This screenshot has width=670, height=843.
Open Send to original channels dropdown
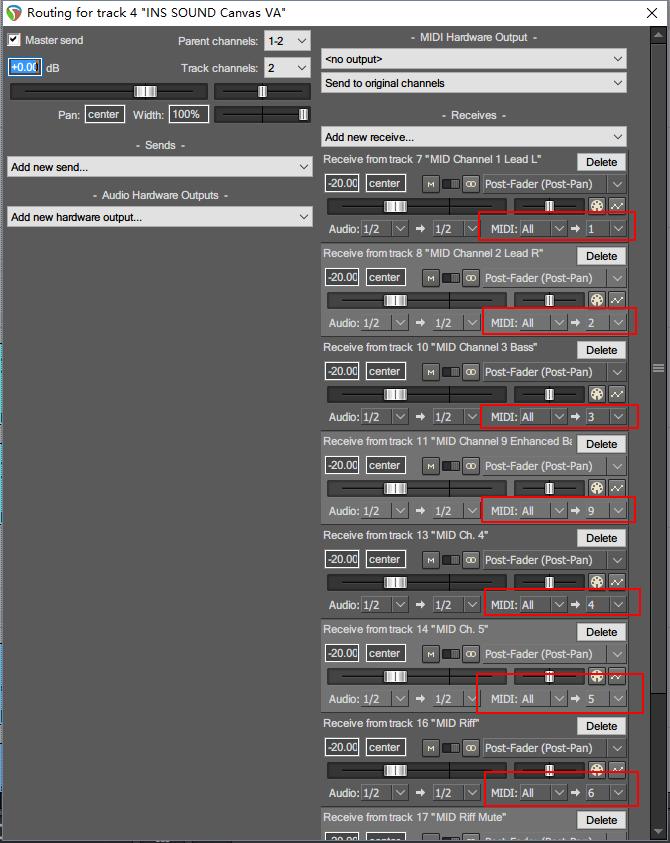(x=474, y=83)
